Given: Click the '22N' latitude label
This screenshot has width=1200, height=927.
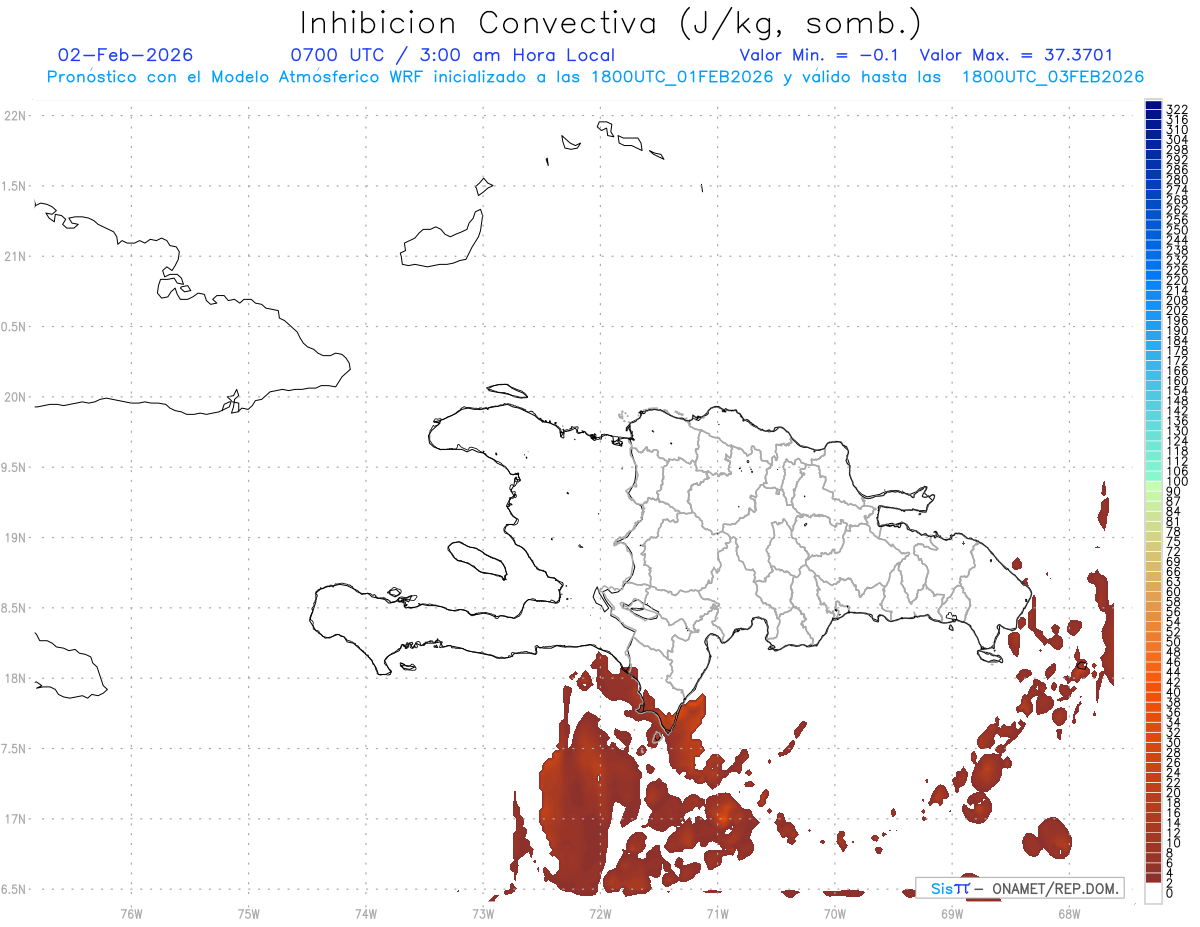Looking at the screenshot, I should click(14, 116).
